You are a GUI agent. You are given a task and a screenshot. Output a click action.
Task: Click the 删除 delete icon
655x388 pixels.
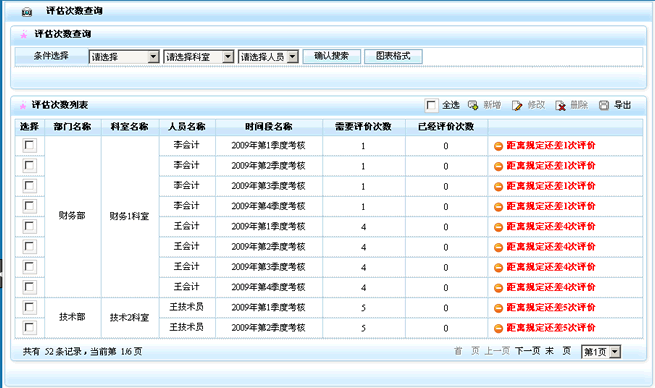click(x=560, y=106)
